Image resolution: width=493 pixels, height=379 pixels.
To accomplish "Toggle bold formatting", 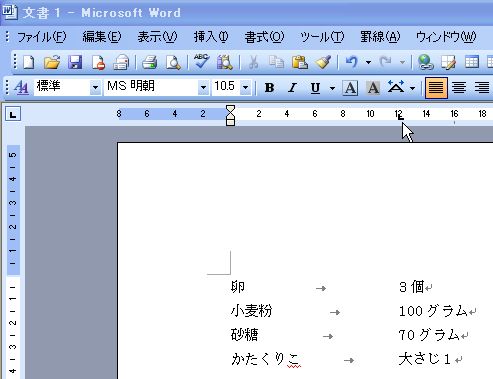I will tap(269, 88).
